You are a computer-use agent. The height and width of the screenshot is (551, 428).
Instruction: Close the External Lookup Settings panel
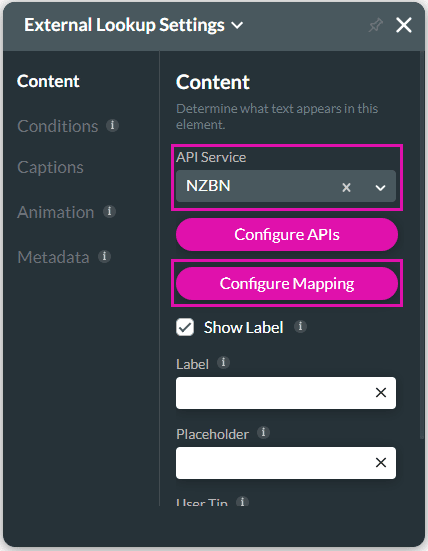pos(403,25)
